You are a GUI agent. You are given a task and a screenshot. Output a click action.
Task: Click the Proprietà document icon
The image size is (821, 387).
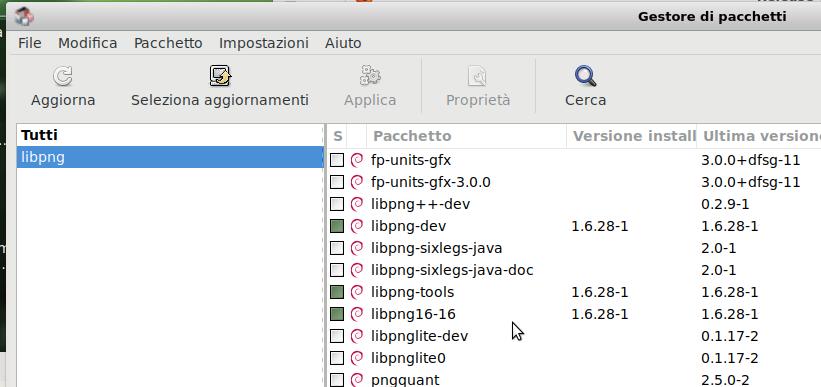click(478, 76)
